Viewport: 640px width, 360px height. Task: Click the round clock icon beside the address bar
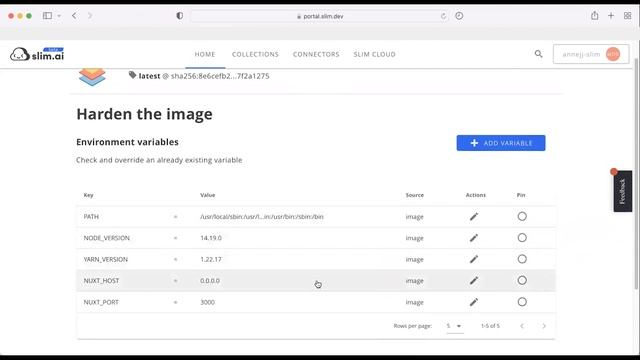[x=459, y=16]
